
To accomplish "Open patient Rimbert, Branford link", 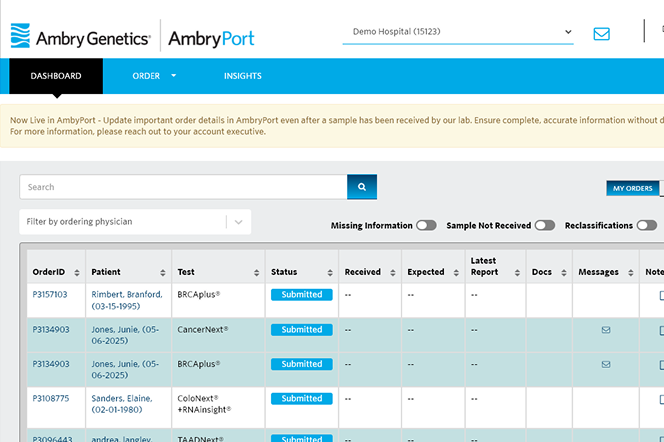I will 127,300.
